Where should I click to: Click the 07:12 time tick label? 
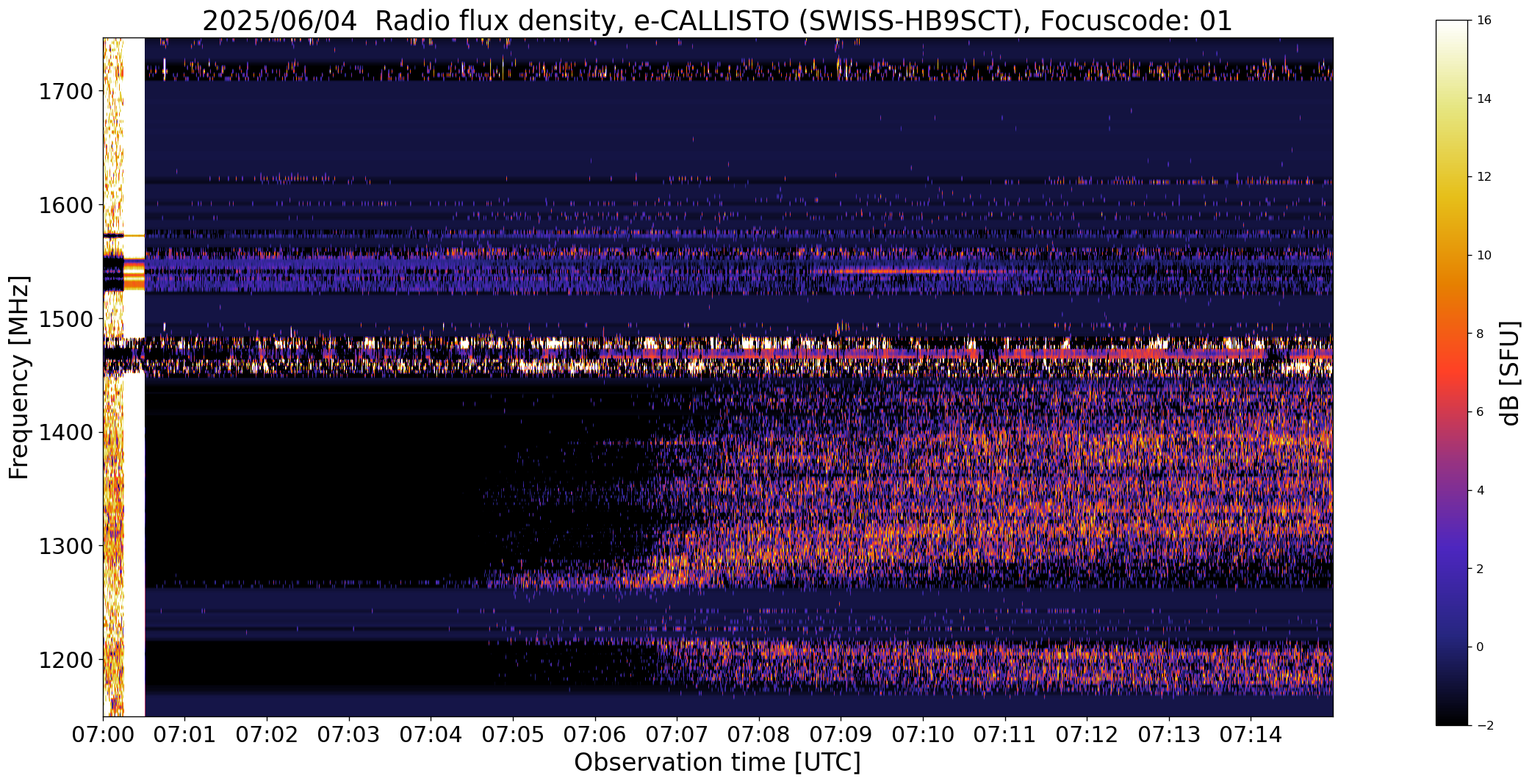1087,735
